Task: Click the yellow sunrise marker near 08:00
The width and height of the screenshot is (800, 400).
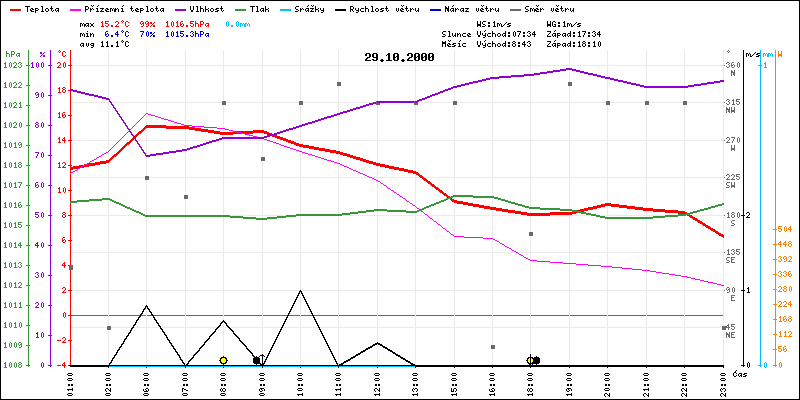Action: click(x=223, y=360)
